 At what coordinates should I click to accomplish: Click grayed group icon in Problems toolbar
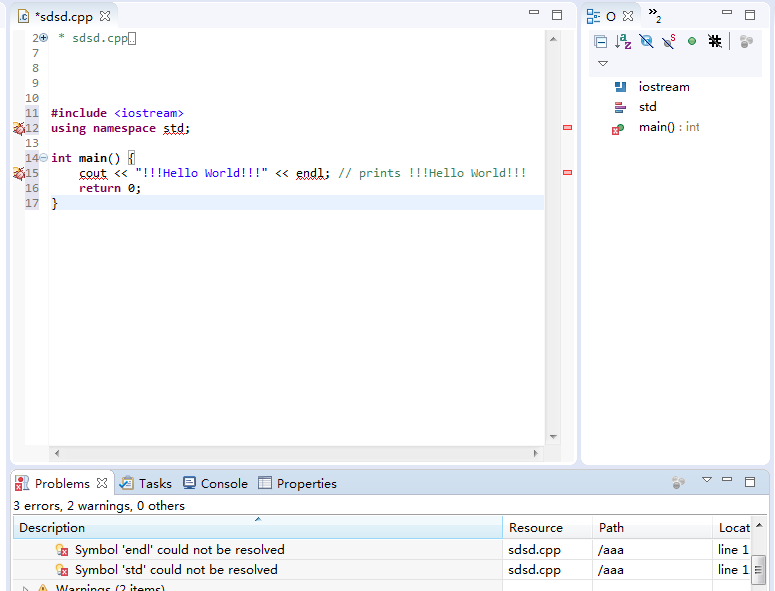(x=679, y=482)
